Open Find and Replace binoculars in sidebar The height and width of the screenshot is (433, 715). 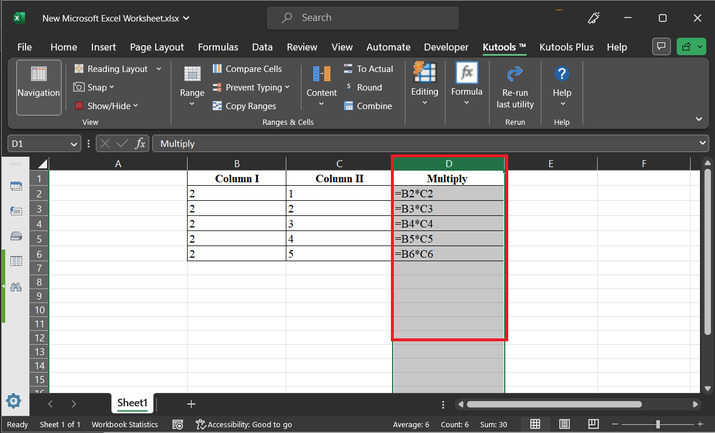pyautogui.click(x=16, y=287)
